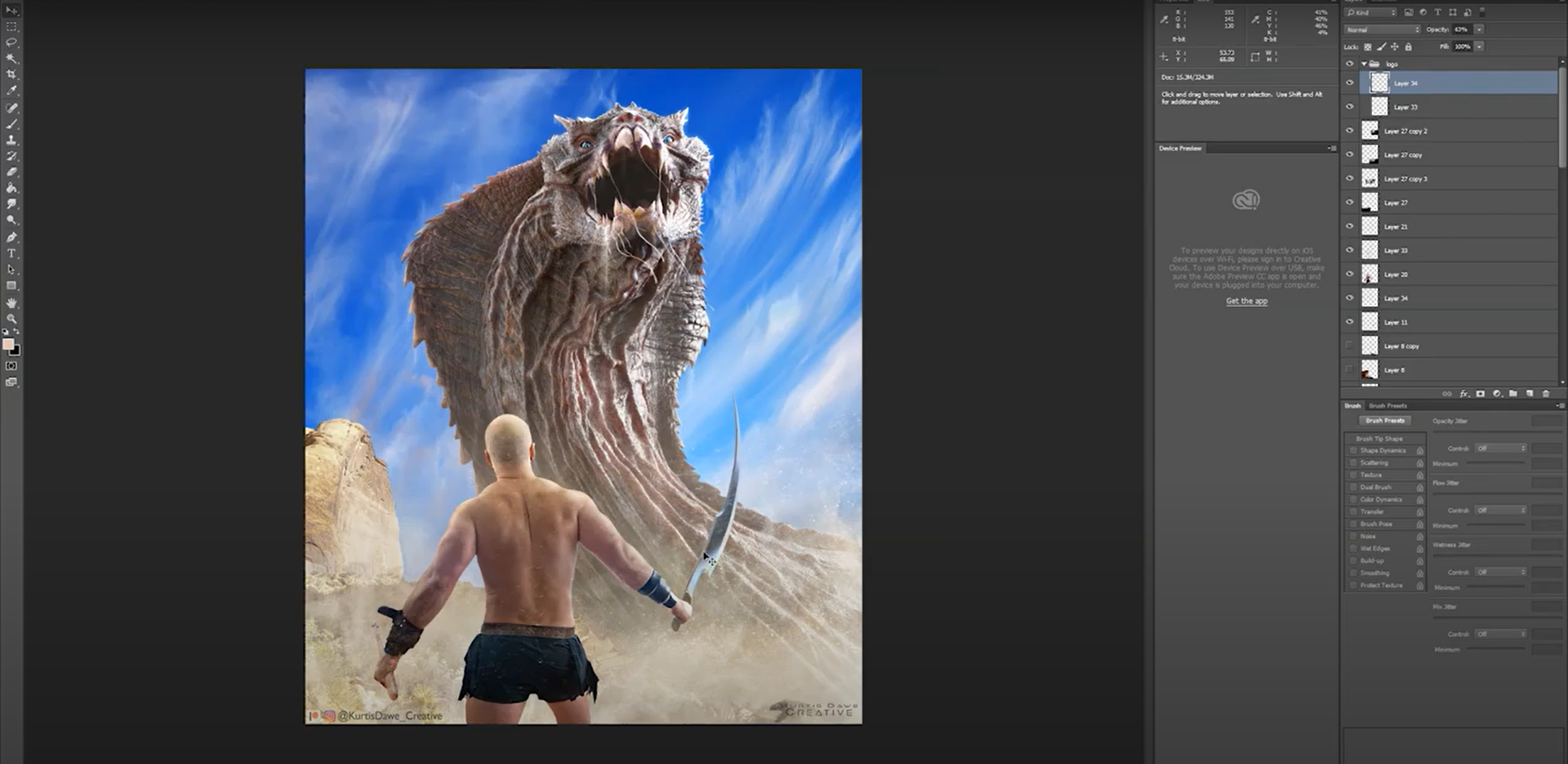Open the Control dropdown under Wetness Jitter
Screen dimensions: 1568x764
click(x=1501, y=572)
